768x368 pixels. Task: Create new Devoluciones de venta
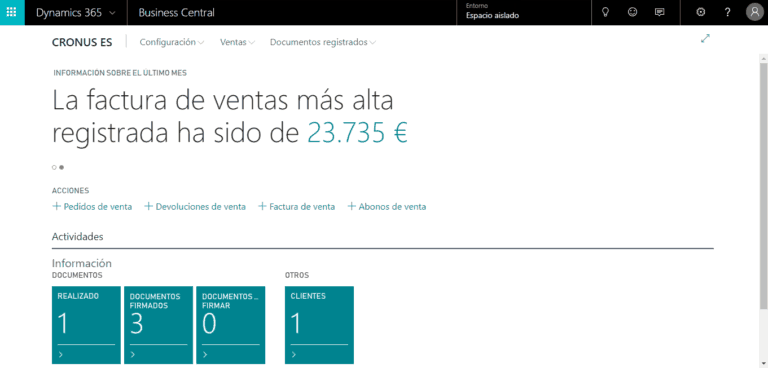pyautogui.click(x=195, y=207)
